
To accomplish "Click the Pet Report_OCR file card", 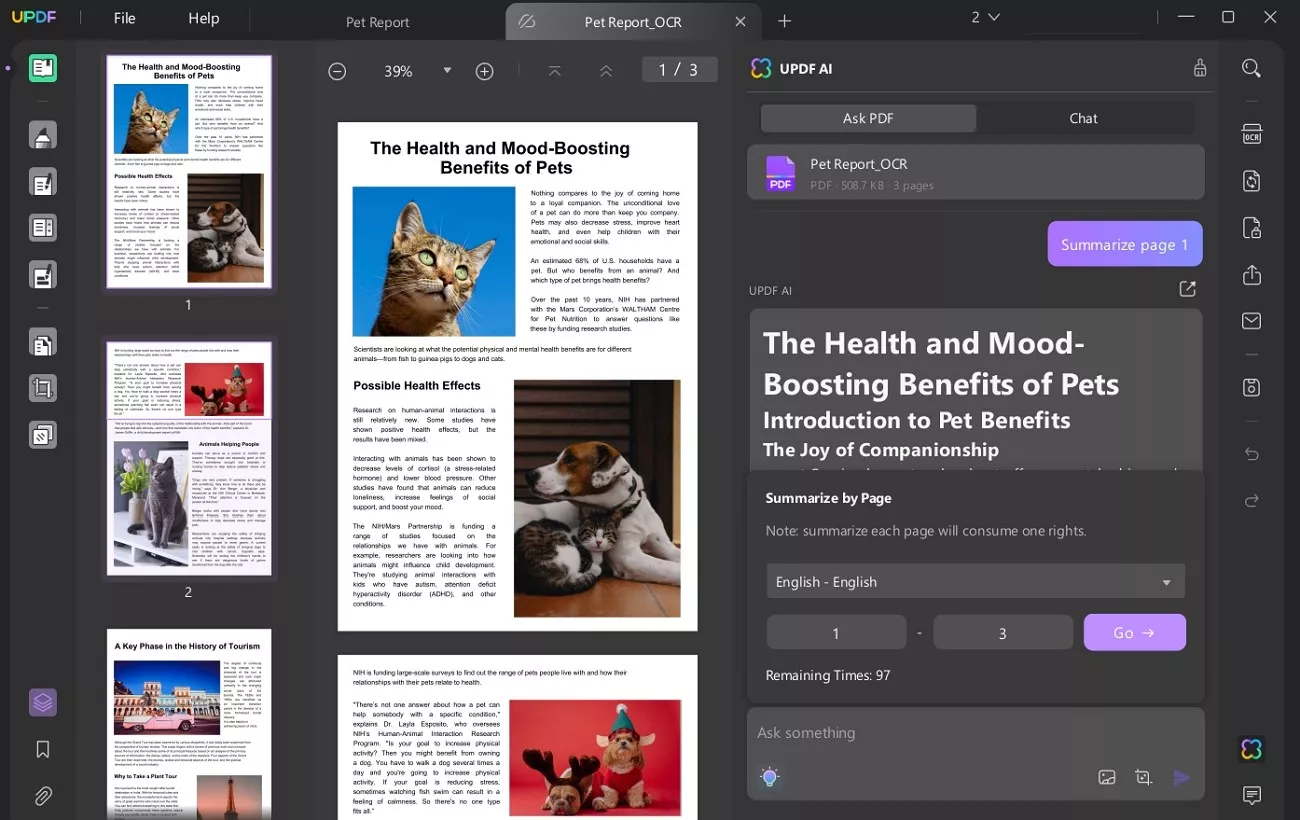I will coord(975,173).
